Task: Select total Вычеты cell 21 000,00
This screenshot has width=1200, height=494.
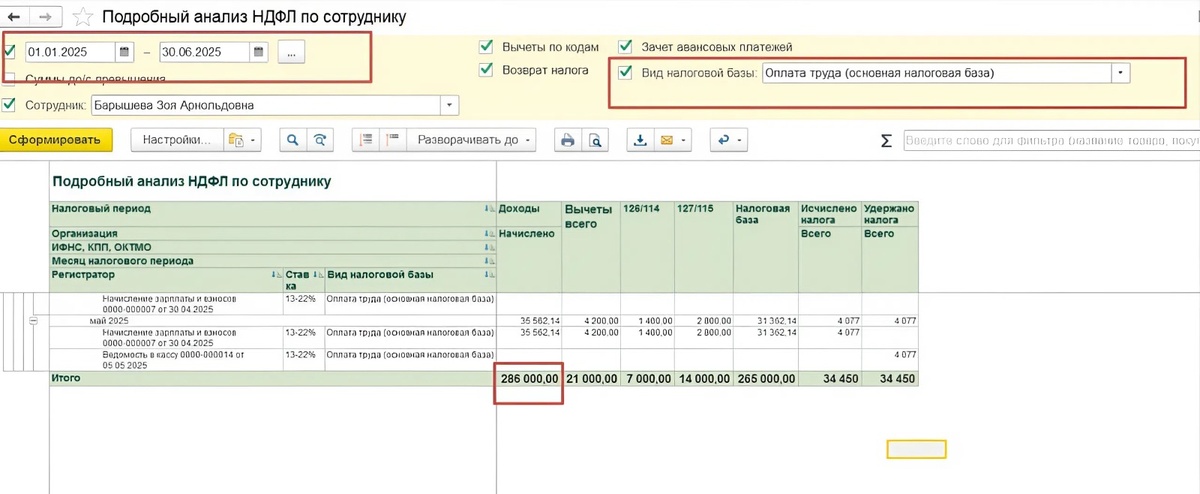Action: (591, 379)
